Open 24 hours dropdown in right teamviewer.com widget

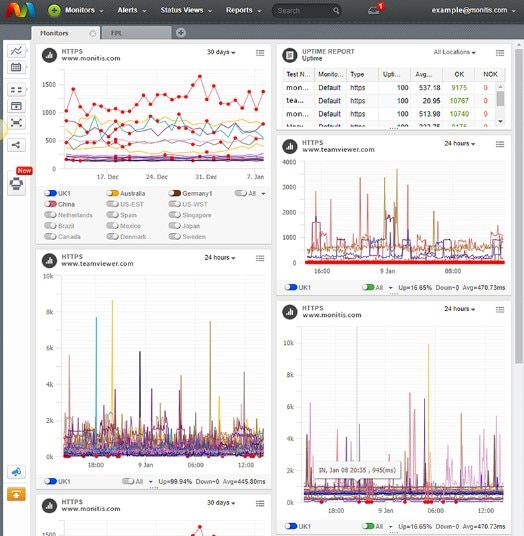460,144
